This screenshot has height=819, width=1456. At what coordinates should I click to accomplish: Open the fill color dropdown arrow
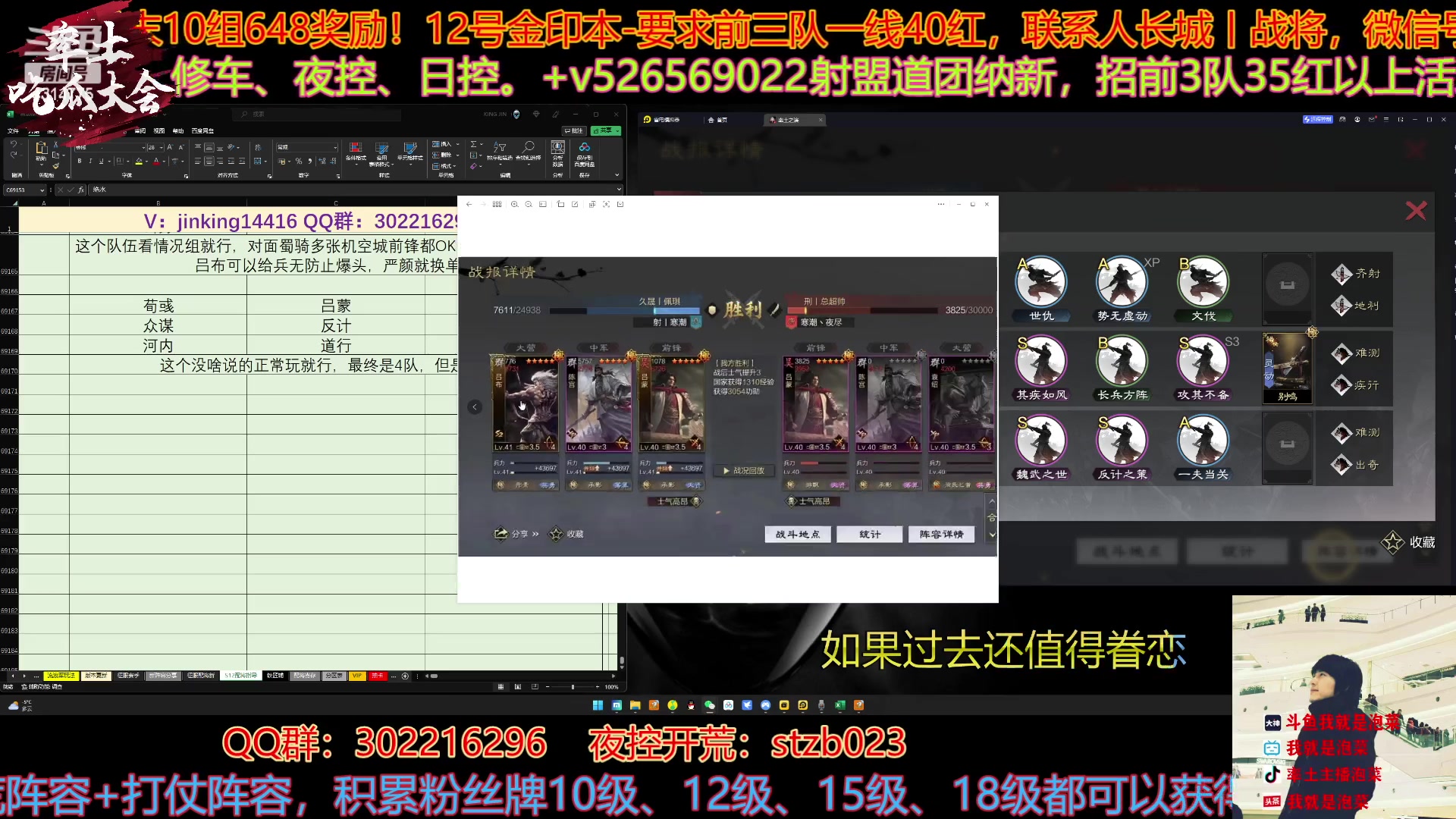(148, 161)
